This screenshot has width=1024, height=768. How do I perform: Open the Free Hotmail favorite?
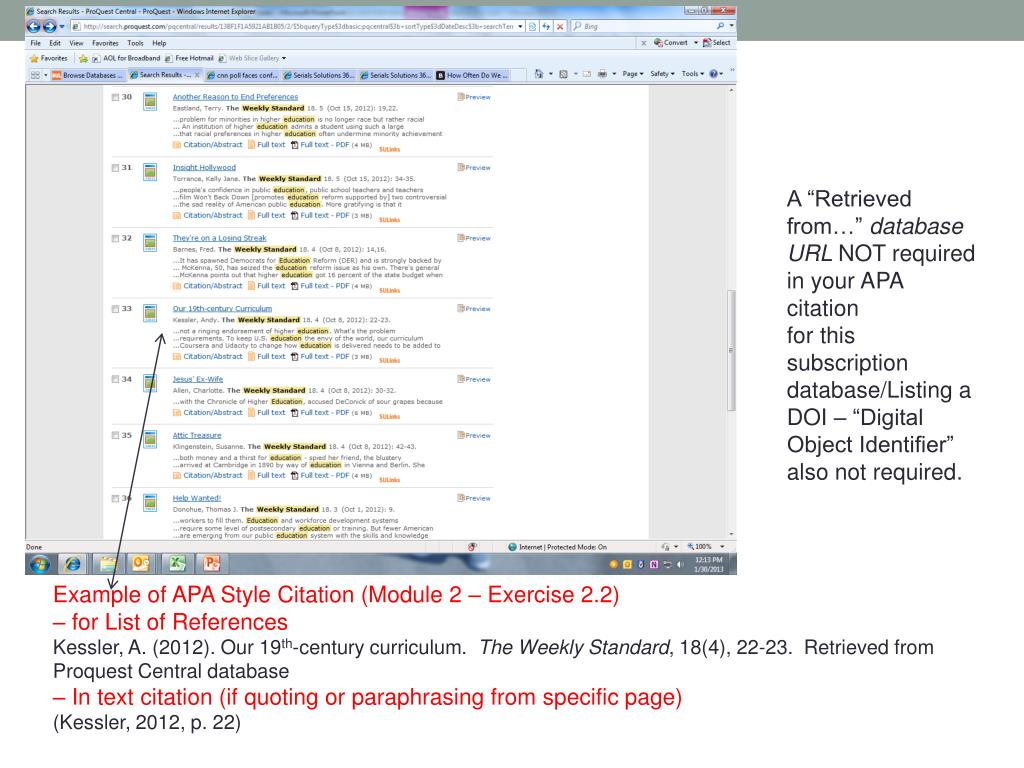click(189, 58)
